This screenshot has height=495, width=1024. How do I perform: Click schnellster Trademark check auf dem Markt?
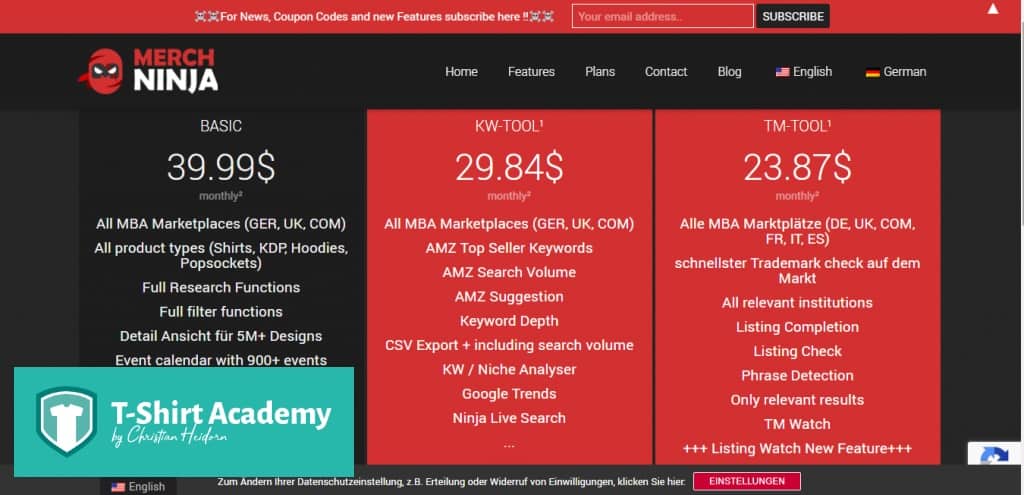pos(797,270)
